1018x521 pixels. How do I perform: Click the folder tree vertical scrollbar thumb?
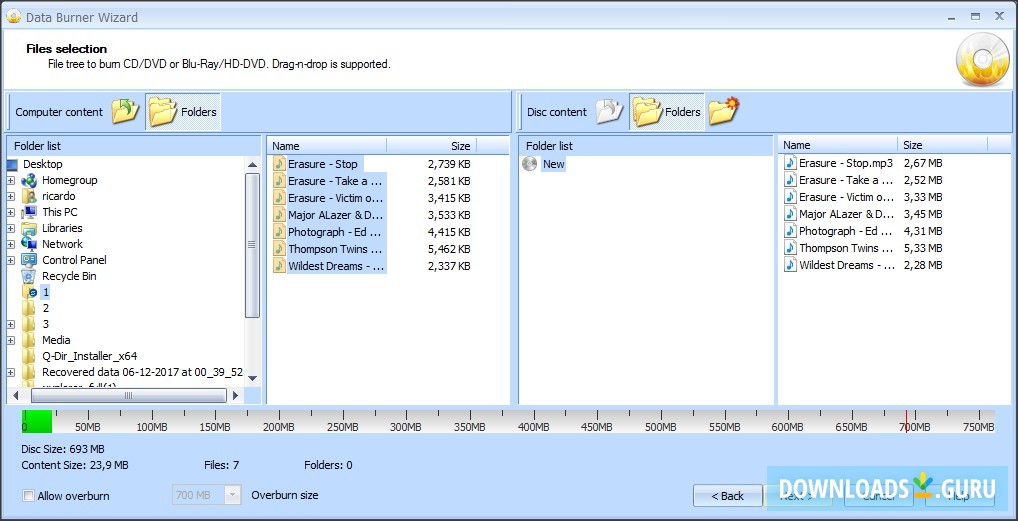(253, 245)
